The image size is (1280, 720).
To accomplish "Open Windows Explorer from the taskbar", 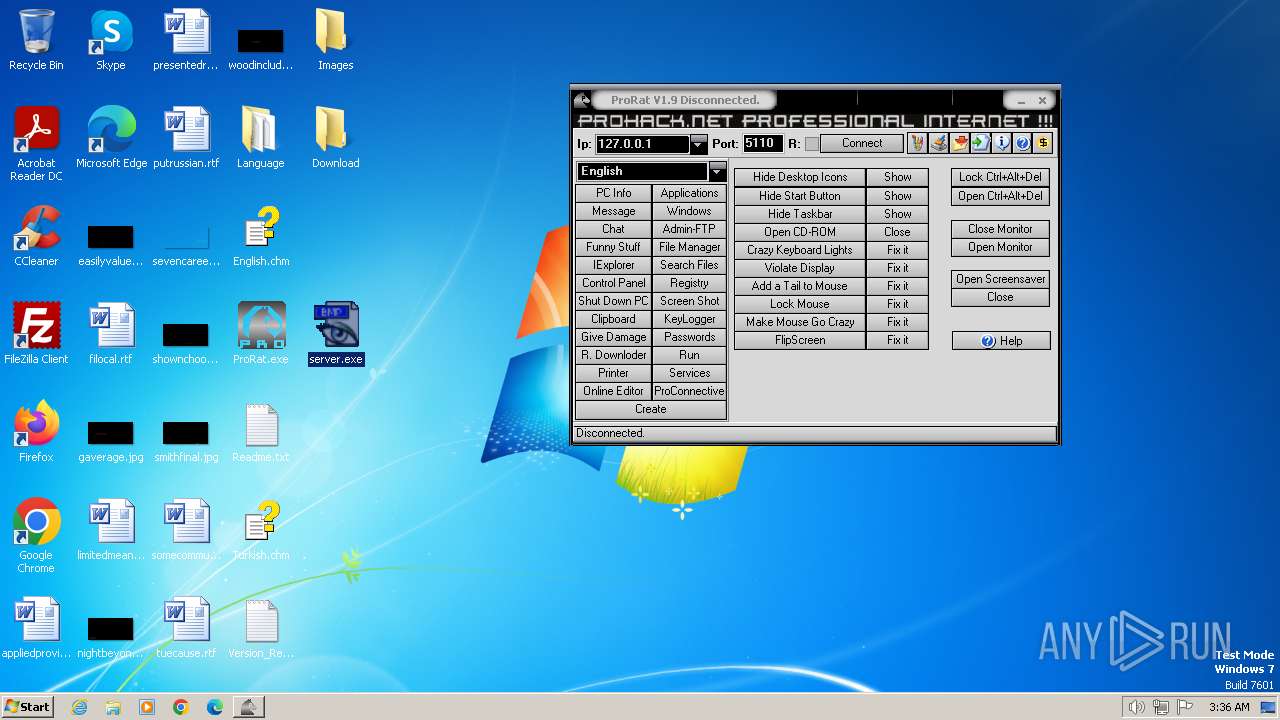I will point(113,707).
